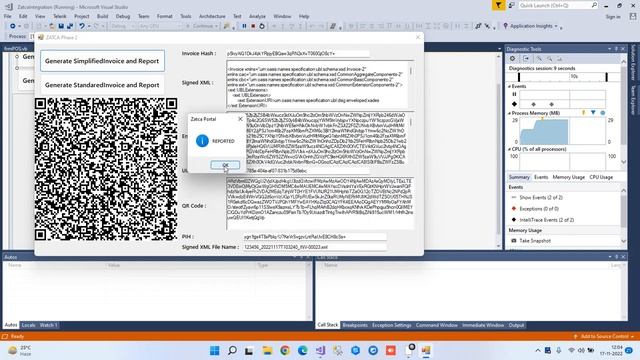
Task: Open the Help menu
Action: click(304, 16)
